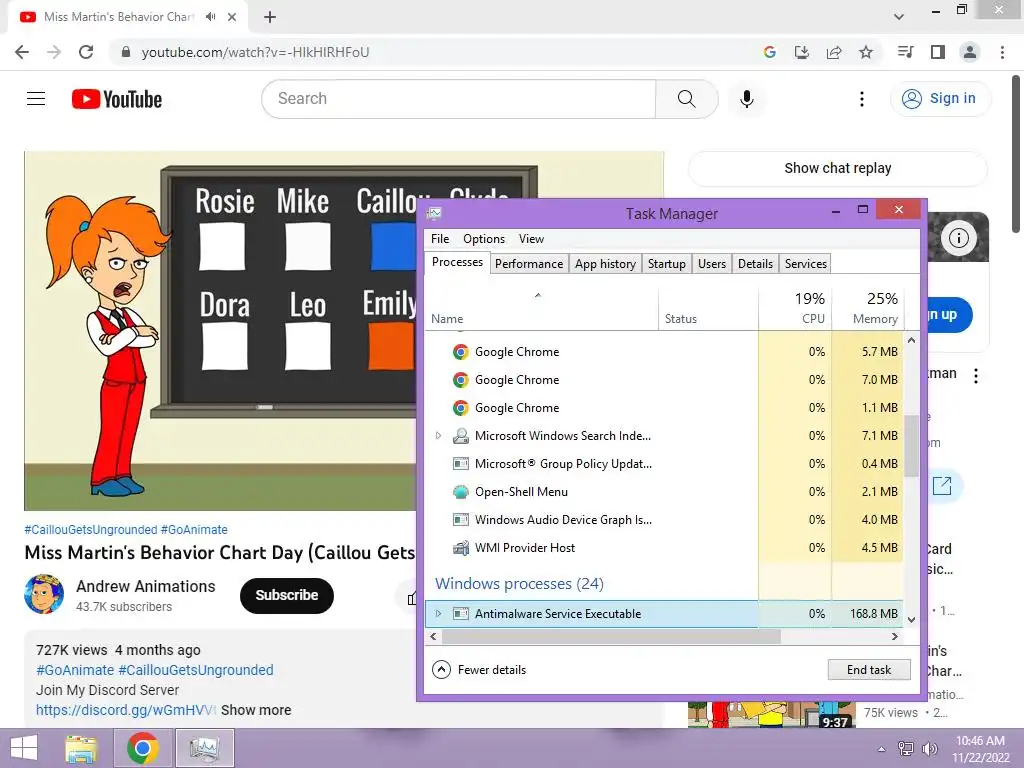Open the File menu in Task Manager
The height and width of the screenshot is (768, 1024).
coord(440,238)
